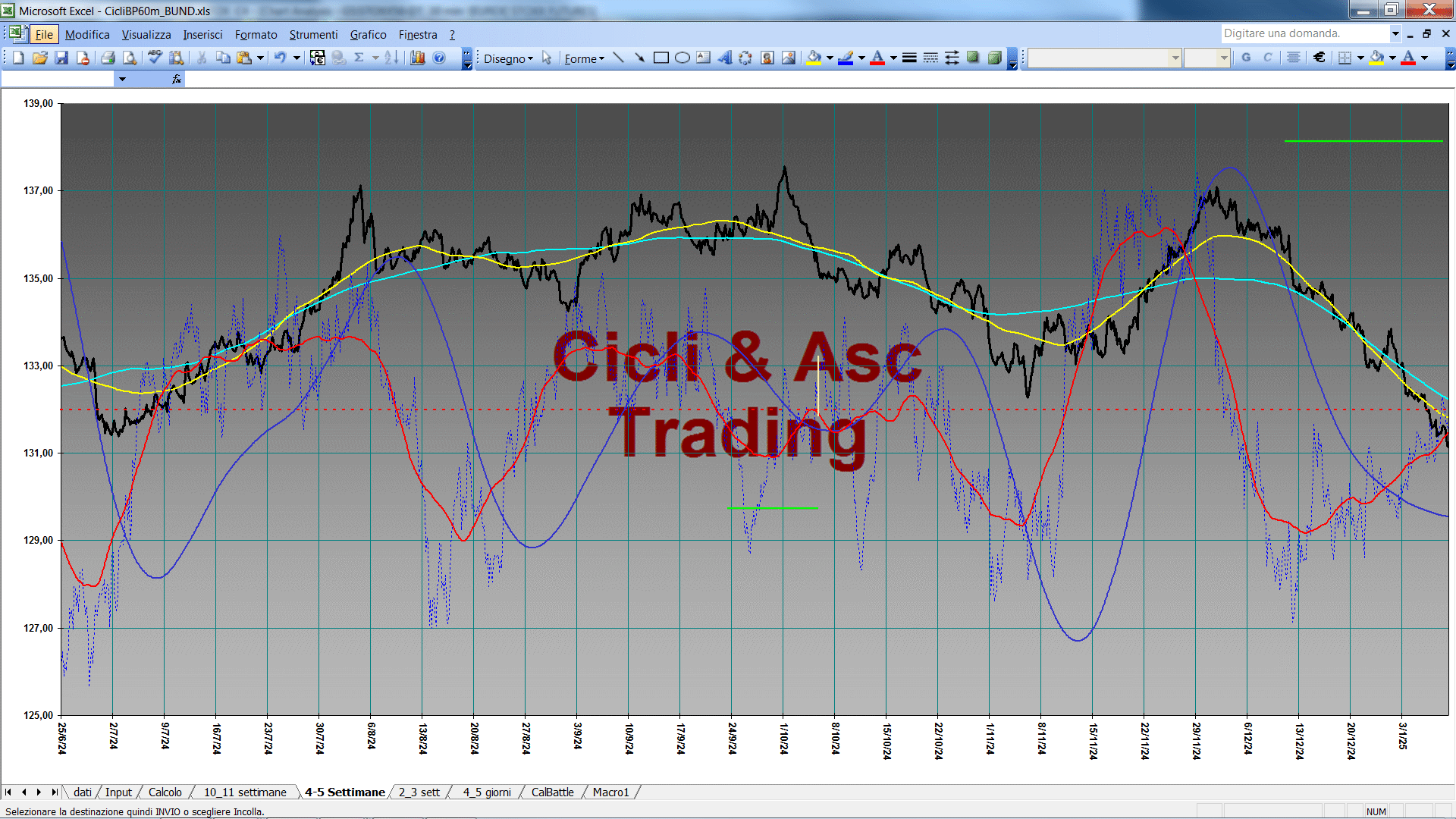Insert Picture from file icon
Viewport: 1456px width, 819px height.
tap(789, 58)
